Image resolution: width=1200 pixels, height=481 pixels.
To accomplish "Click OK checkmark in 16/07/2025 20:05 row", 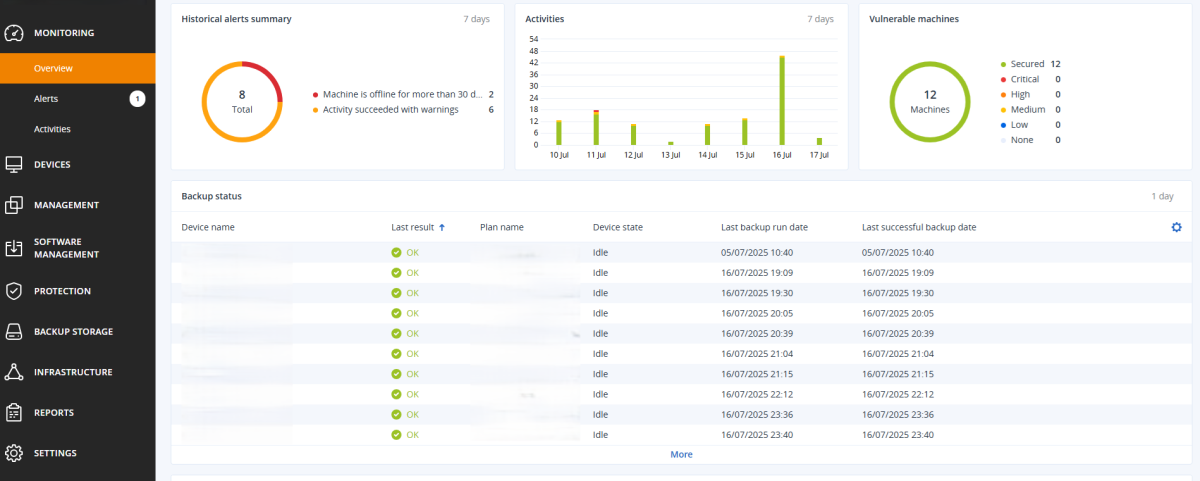I will pos(397,313).
